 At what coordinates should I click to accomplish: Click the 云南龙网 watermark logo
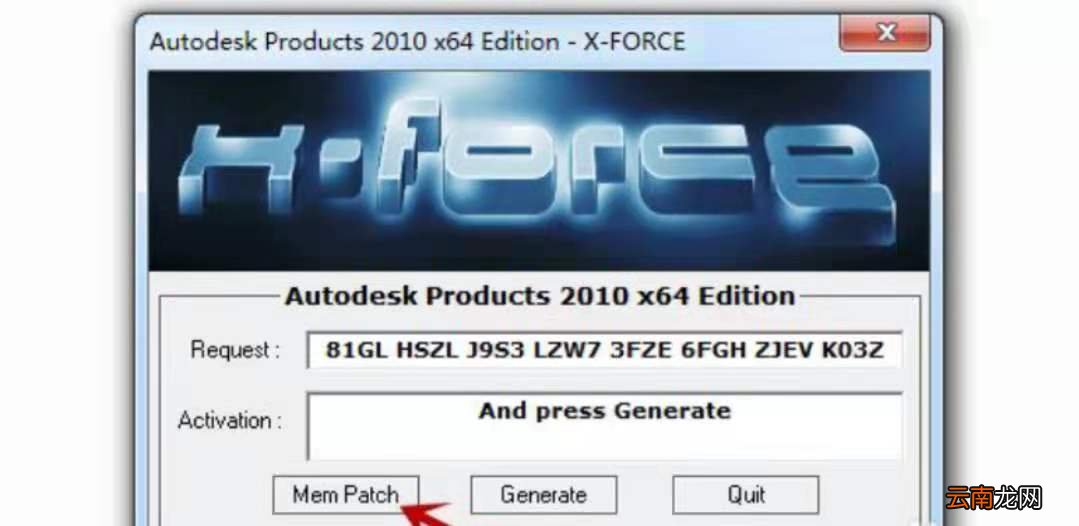point(993,497)
